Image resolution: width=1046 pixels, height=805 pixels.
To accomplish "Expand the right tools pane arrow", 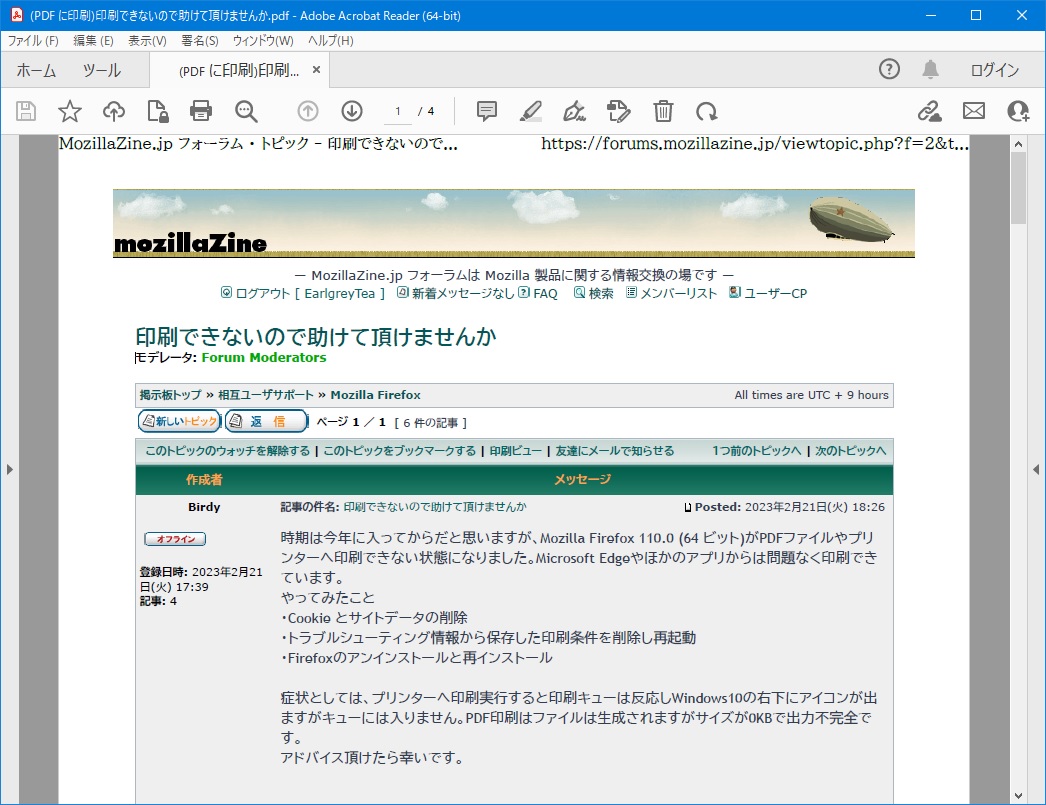I will point(1036,470).
